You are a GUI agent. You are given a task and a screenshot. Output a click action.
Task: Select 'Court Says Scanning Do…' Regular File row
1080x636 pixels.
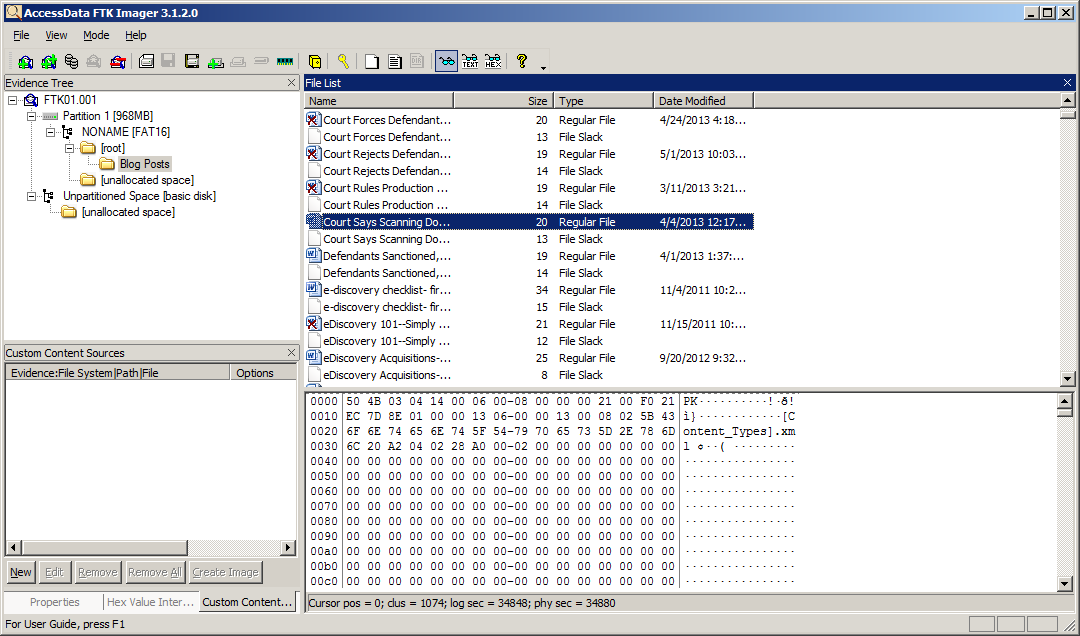pyautogui.click(x=529, y=222)
